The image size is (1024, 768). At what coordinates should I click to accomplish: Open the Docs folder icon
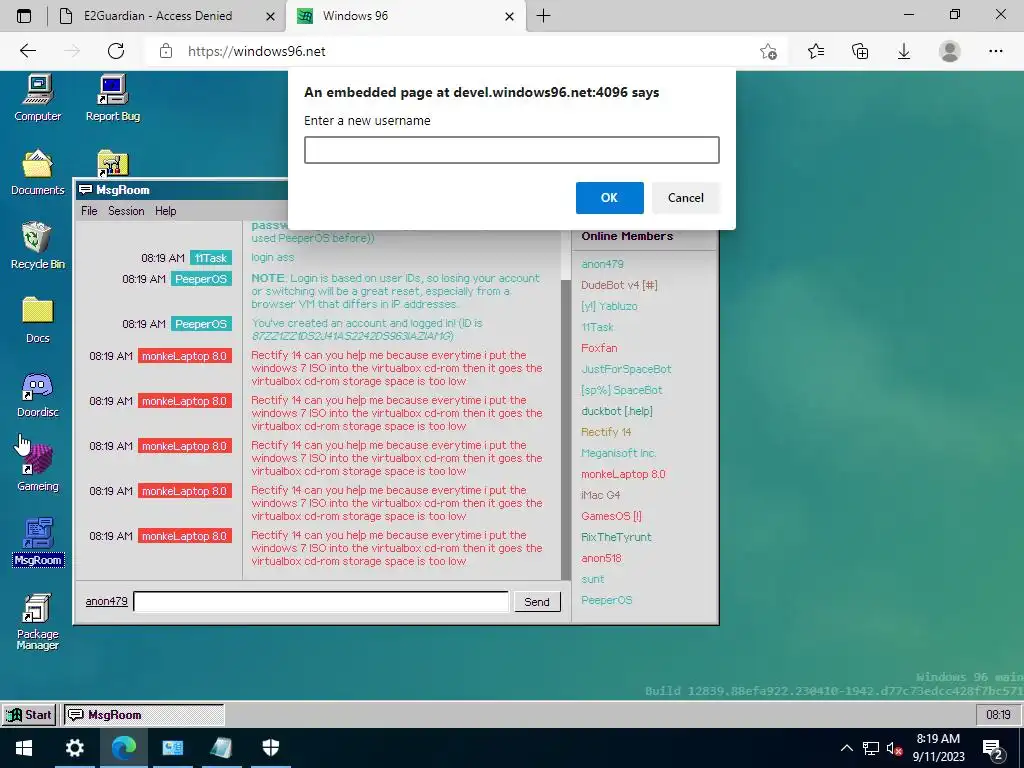pyautogui.click(x=37, y=320)
